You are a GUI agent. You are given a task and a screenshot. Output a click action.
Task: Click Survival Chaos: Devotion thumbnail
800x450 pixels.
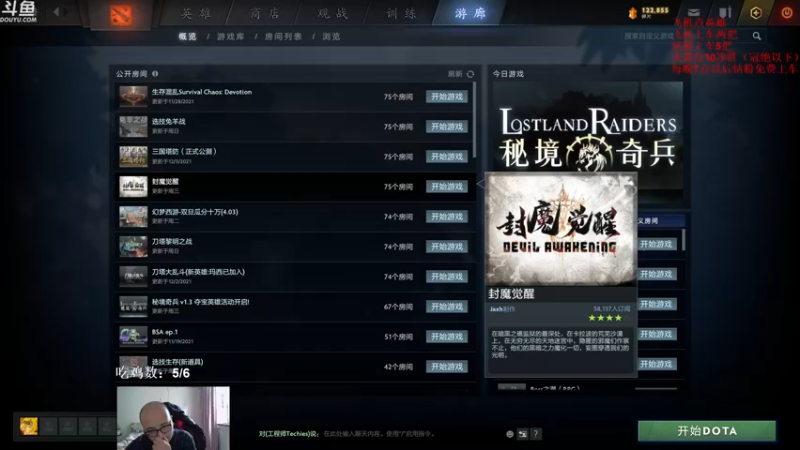coord(133,96)
